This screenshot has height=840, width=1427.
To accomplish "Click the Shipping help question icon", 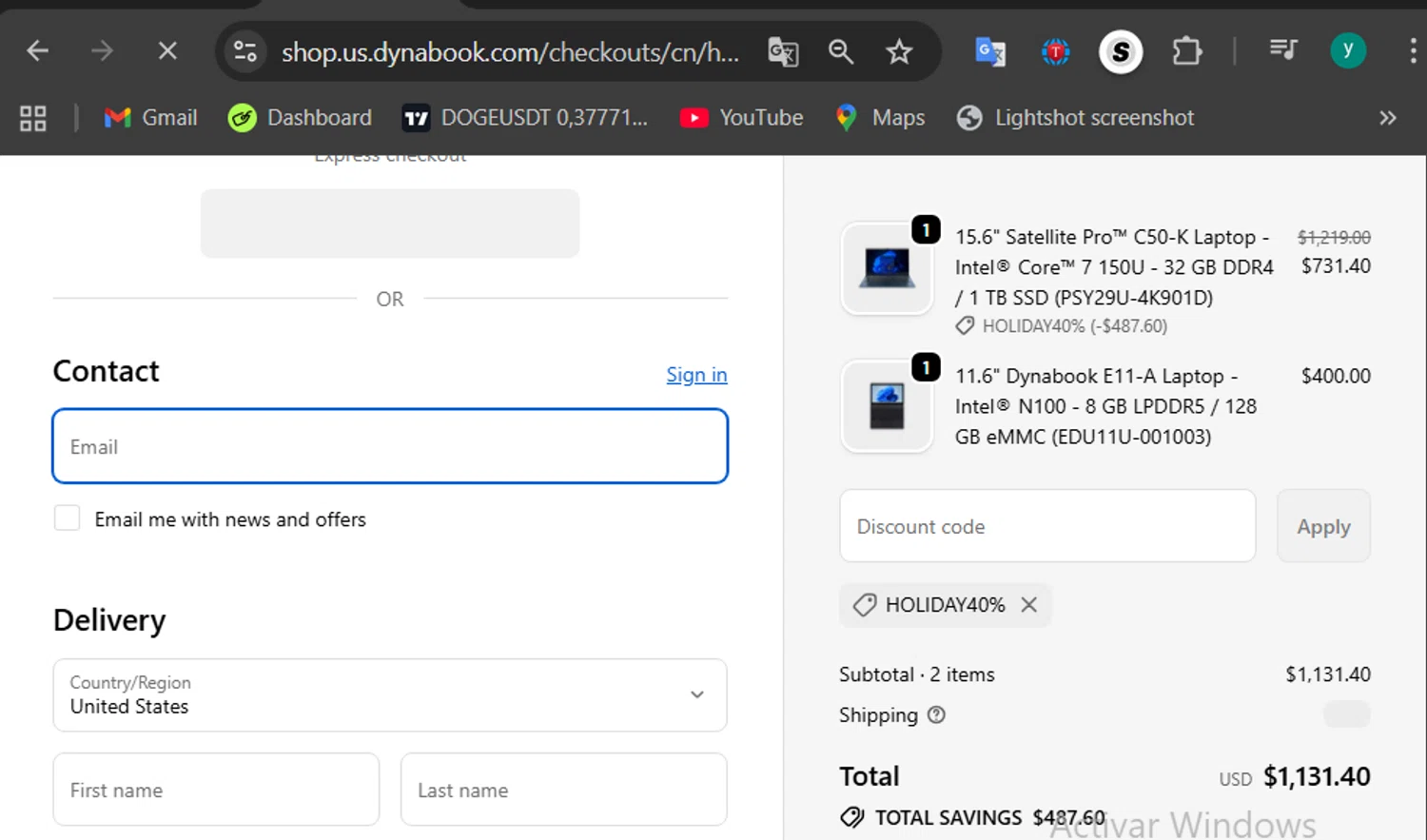I will point(936,714).
